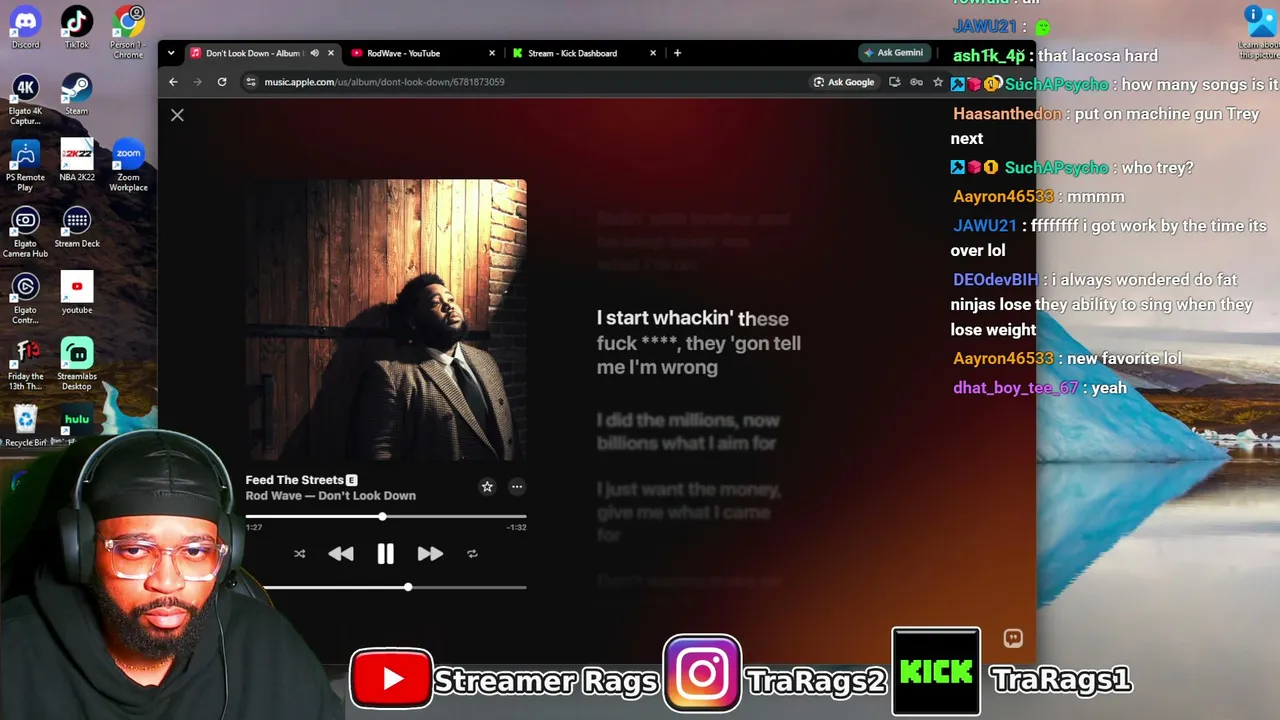Seek within the song progress bar
Image resolution: width=1280 pixels, height=720 pixels.
coord(386,517)
